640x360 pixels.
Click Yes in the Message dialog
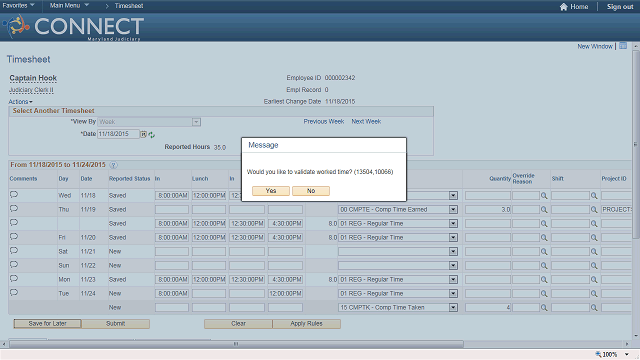tap(271, 191)
